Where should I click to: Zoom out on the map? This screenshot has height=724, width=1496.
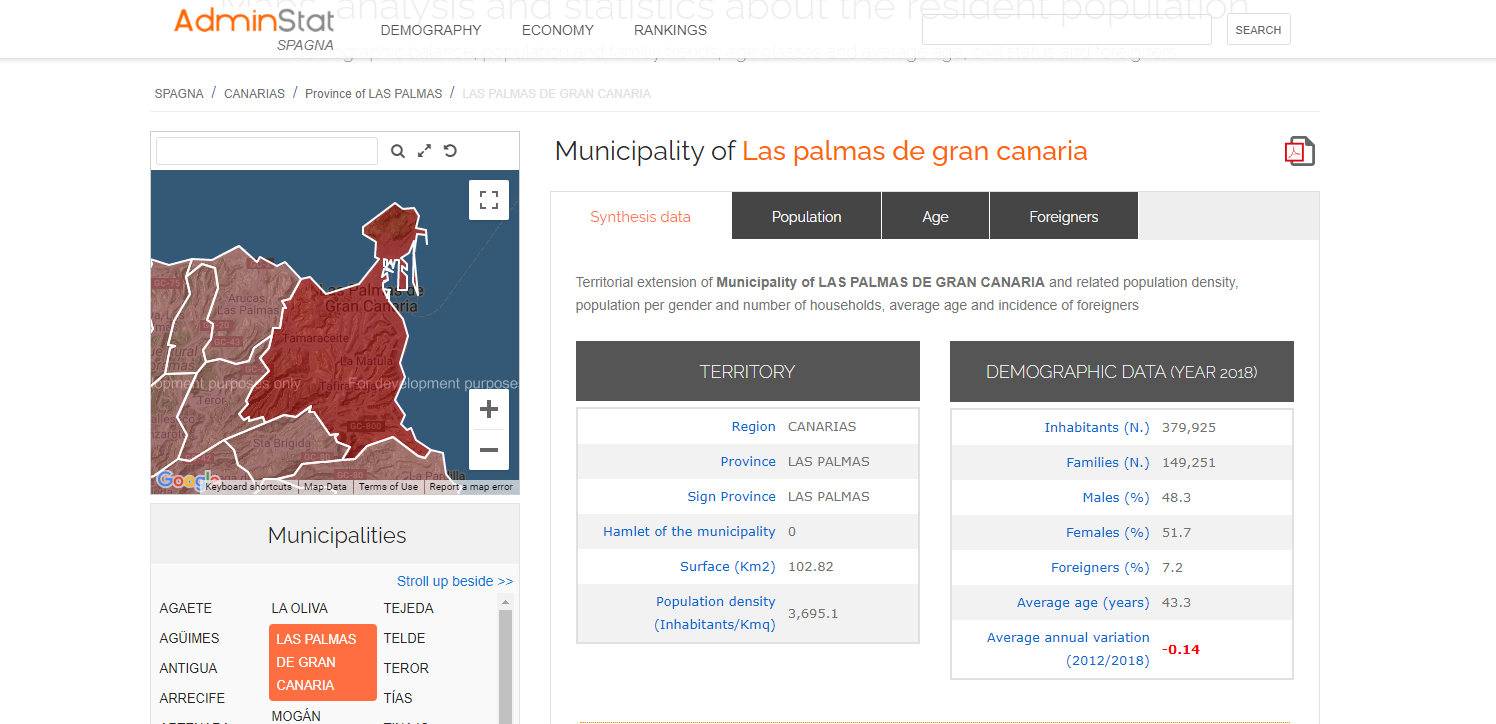click(489, 450)
